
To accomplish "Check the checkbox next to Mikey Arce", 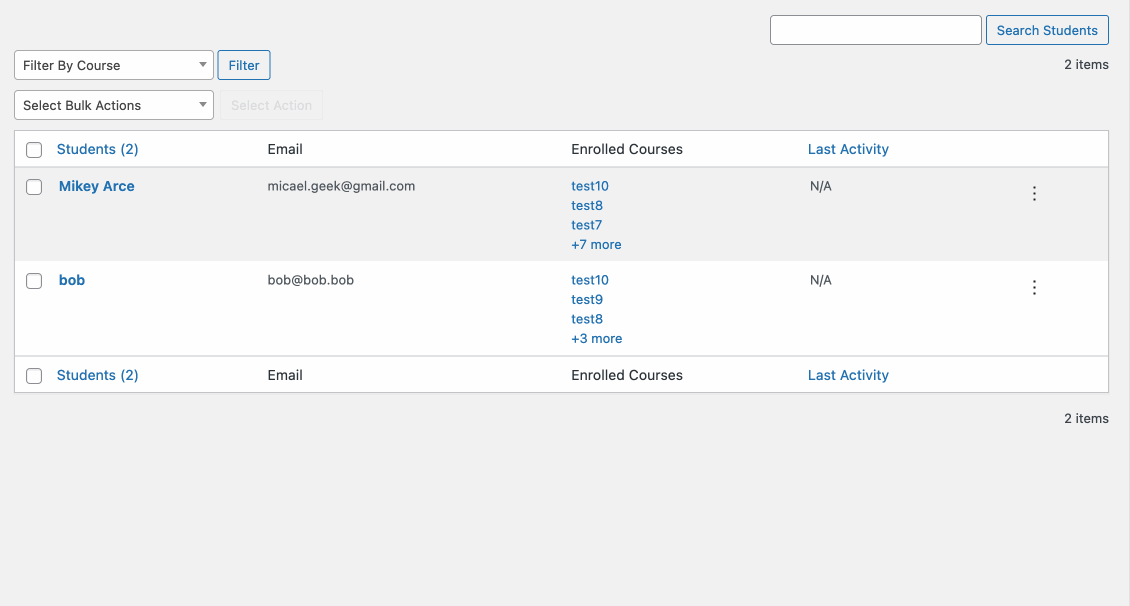I will pyautogui.click(x=33, y=186).
